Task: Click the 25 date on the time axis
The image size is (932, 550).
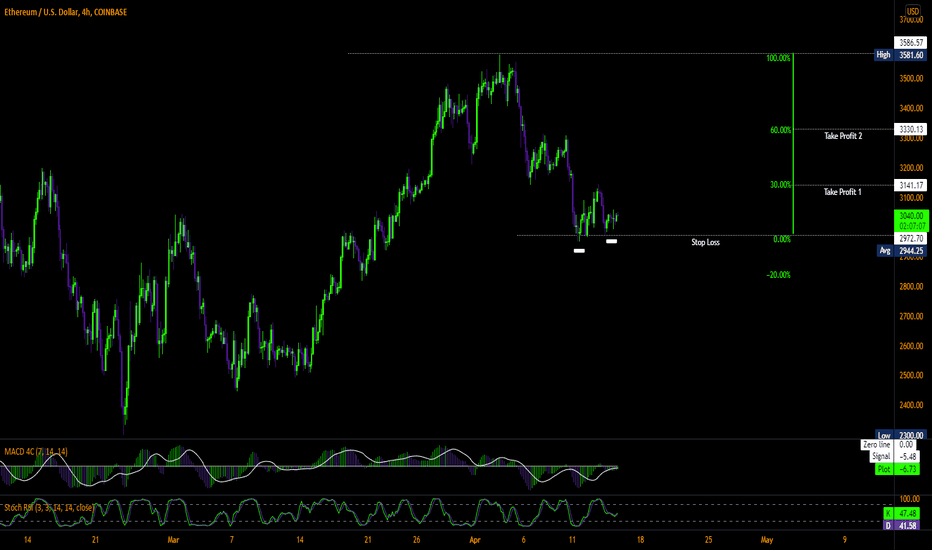Action: [709, 540]
